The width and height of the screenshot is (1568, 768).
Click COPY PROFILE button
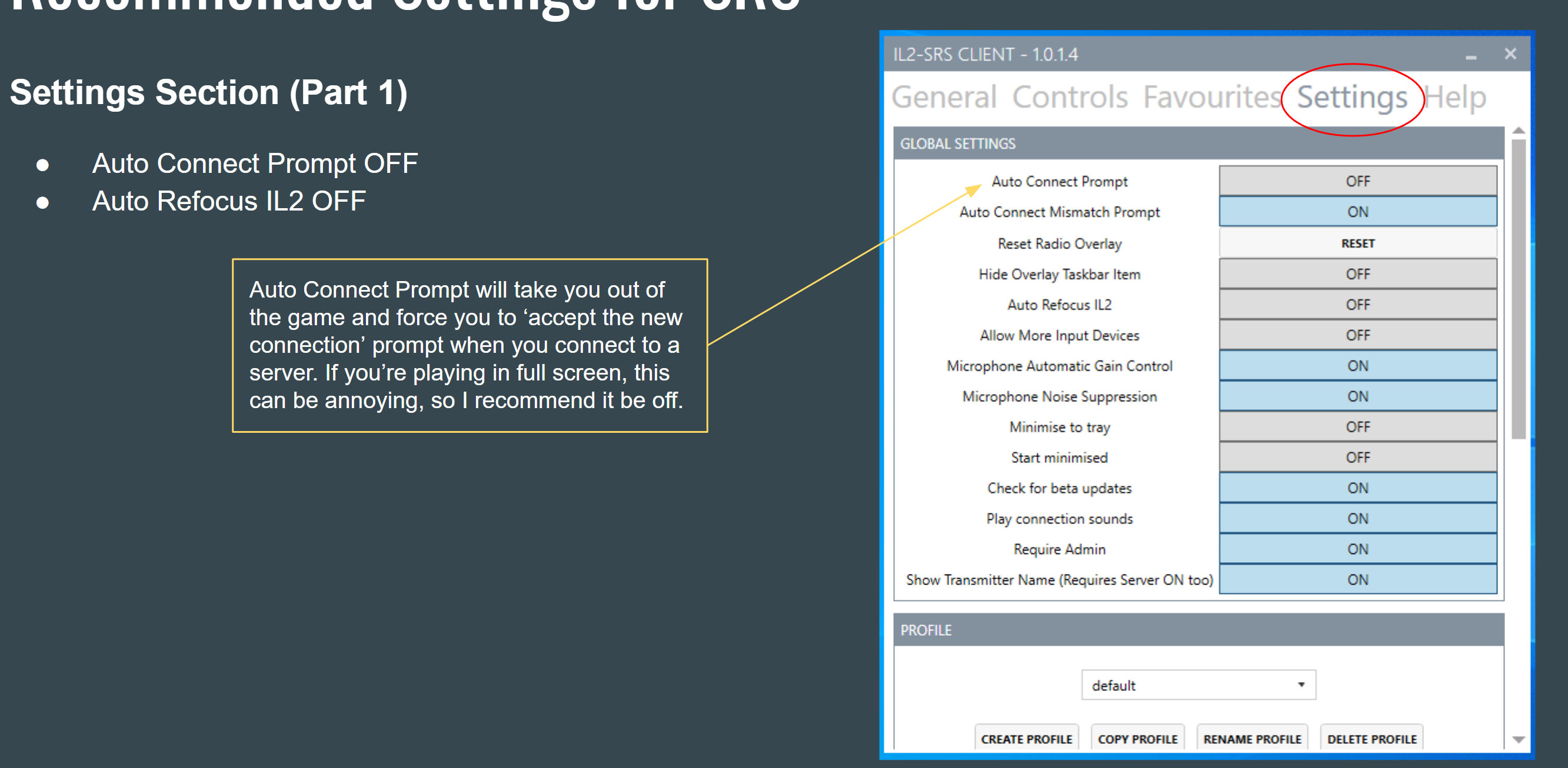[x=1137, y=739]
